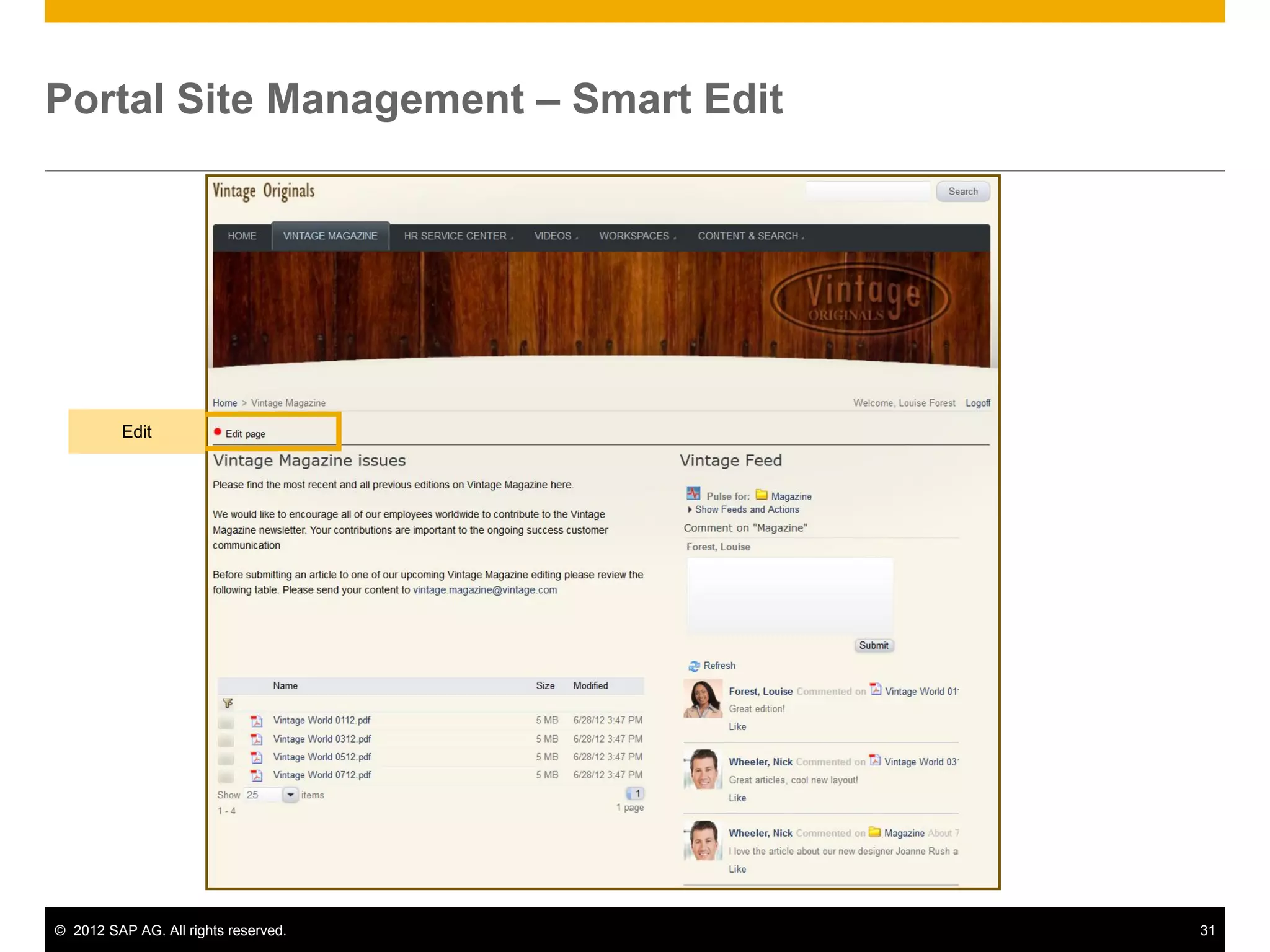Like Nick Wheeler's 'Great articles' comment
The width and height of the screenshot is (1270, 952).
point(737,798)
